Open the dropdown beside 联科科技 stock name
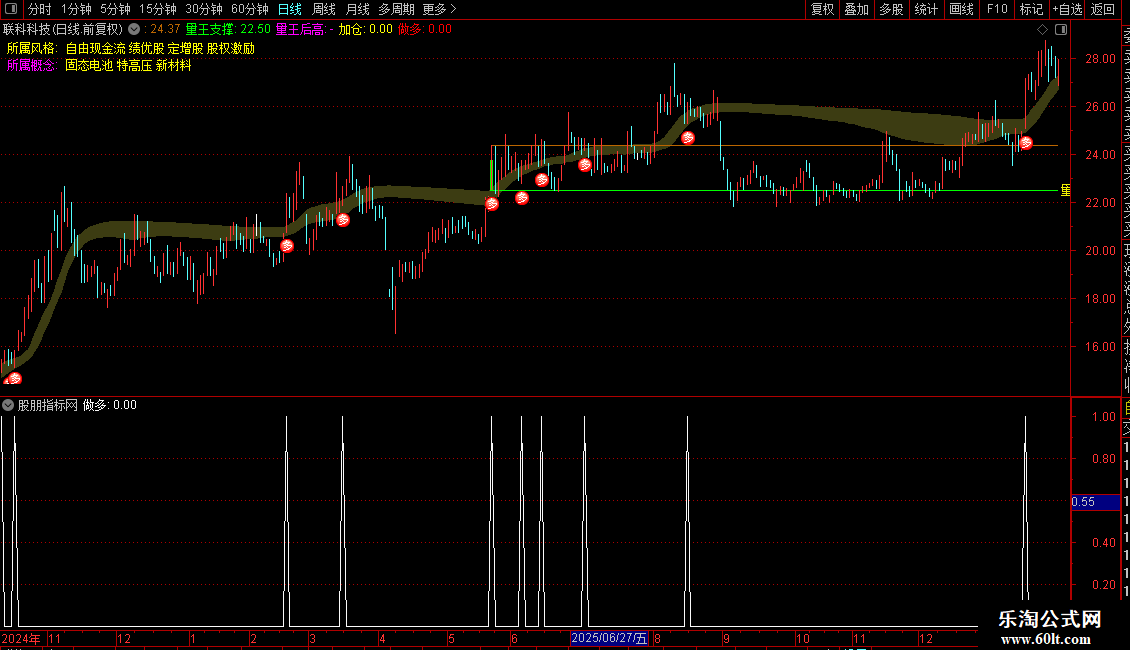The image size is (1130, 650). (x=134, y=30)
